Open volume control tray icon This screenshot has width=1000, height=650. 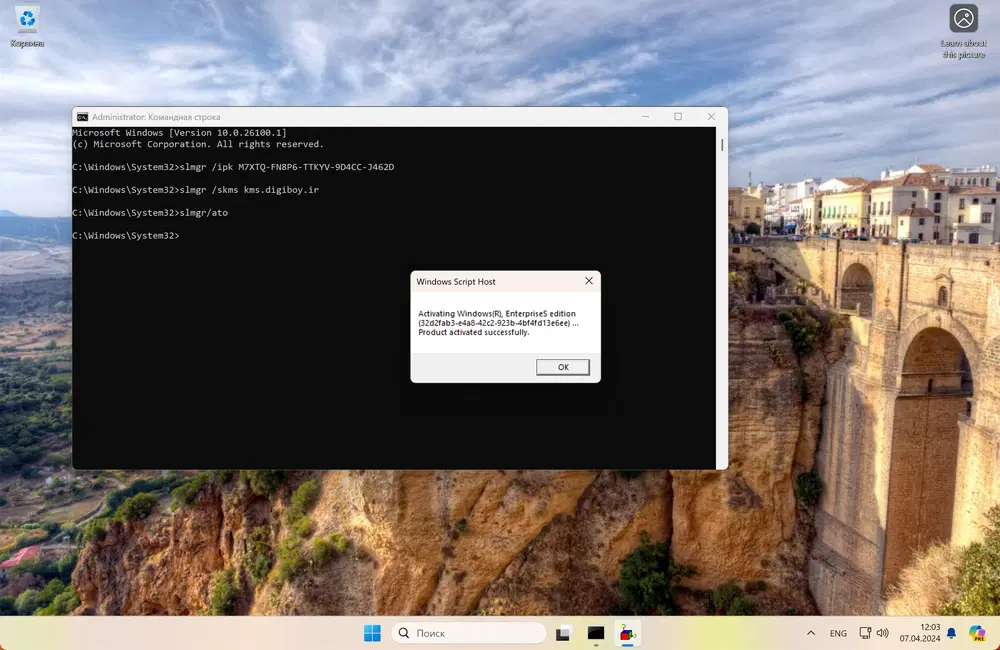[x=883, y=633]
